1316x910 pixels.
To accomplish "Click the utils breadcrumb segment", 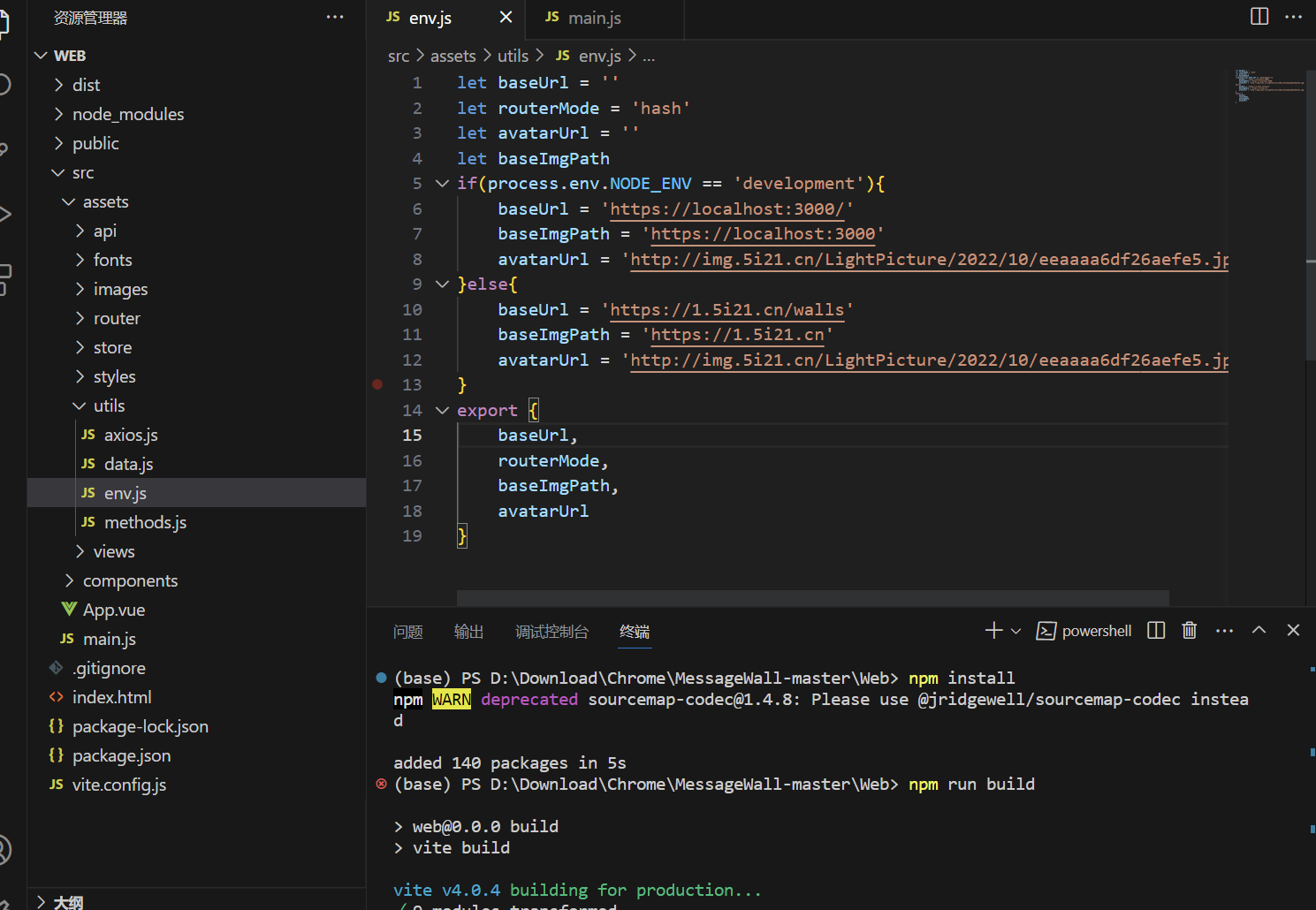I will click(513, 56).
